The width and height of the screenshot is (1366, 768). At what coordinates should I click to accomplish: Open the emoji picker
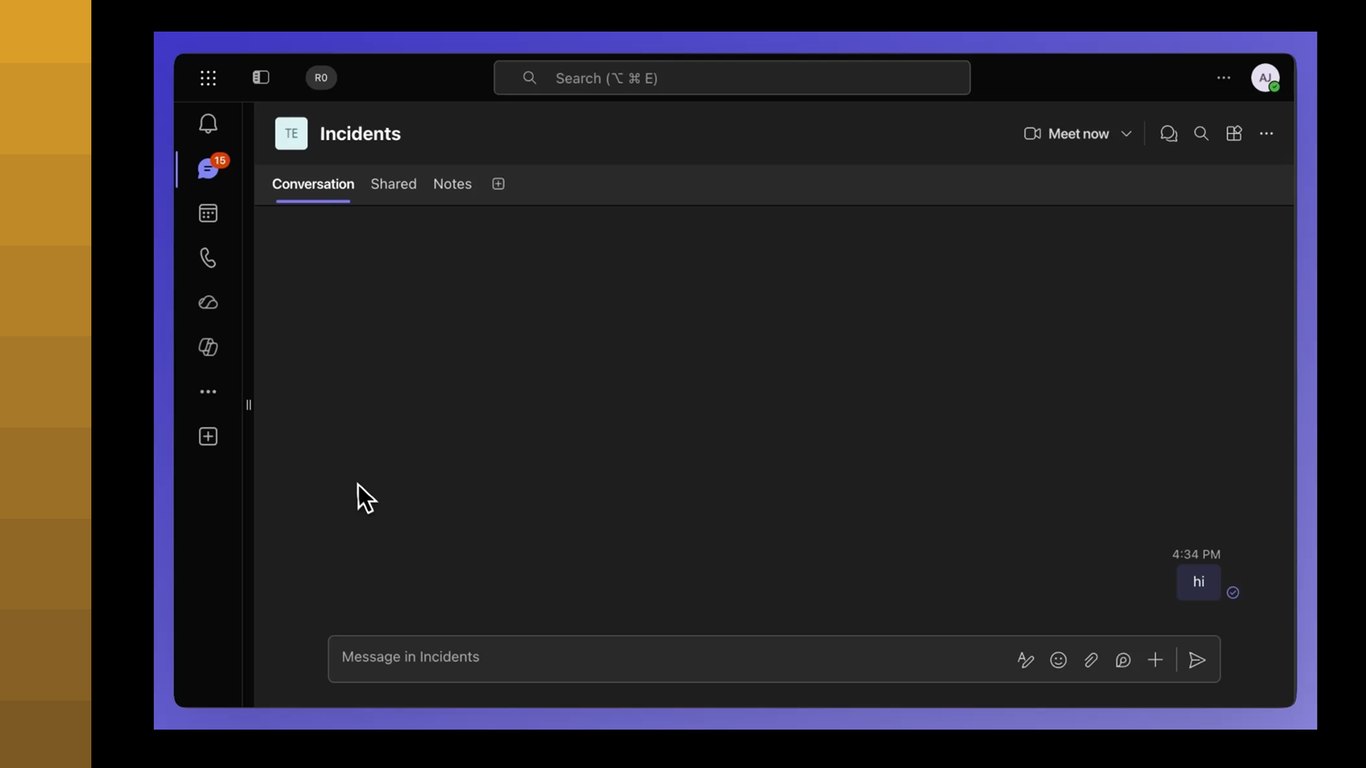[1058, 660]
